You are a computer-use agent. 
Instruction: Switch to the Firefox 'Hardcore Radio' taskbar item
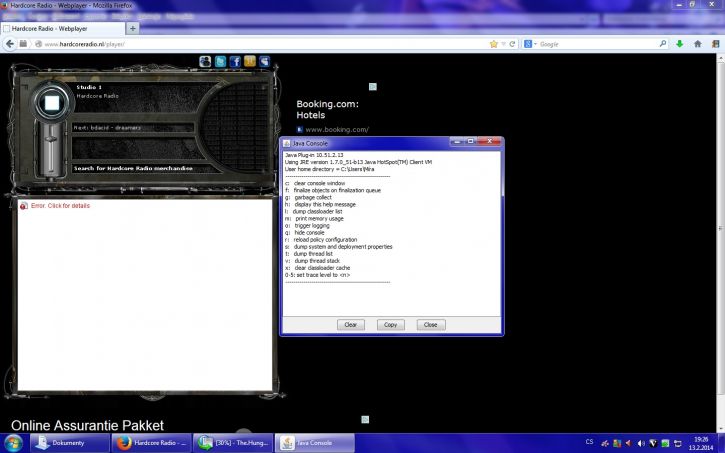click(x=151, y=443)
